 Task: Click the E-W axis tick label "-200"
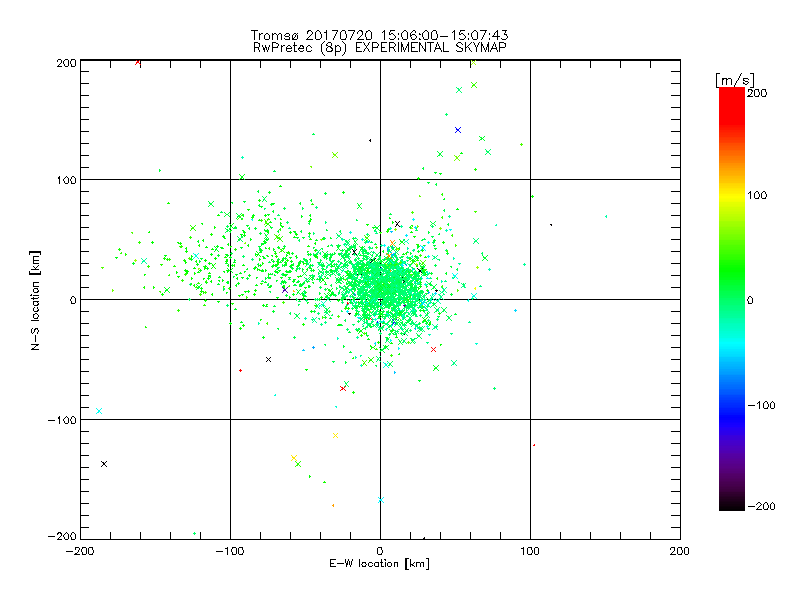click(x=80, y=551)
